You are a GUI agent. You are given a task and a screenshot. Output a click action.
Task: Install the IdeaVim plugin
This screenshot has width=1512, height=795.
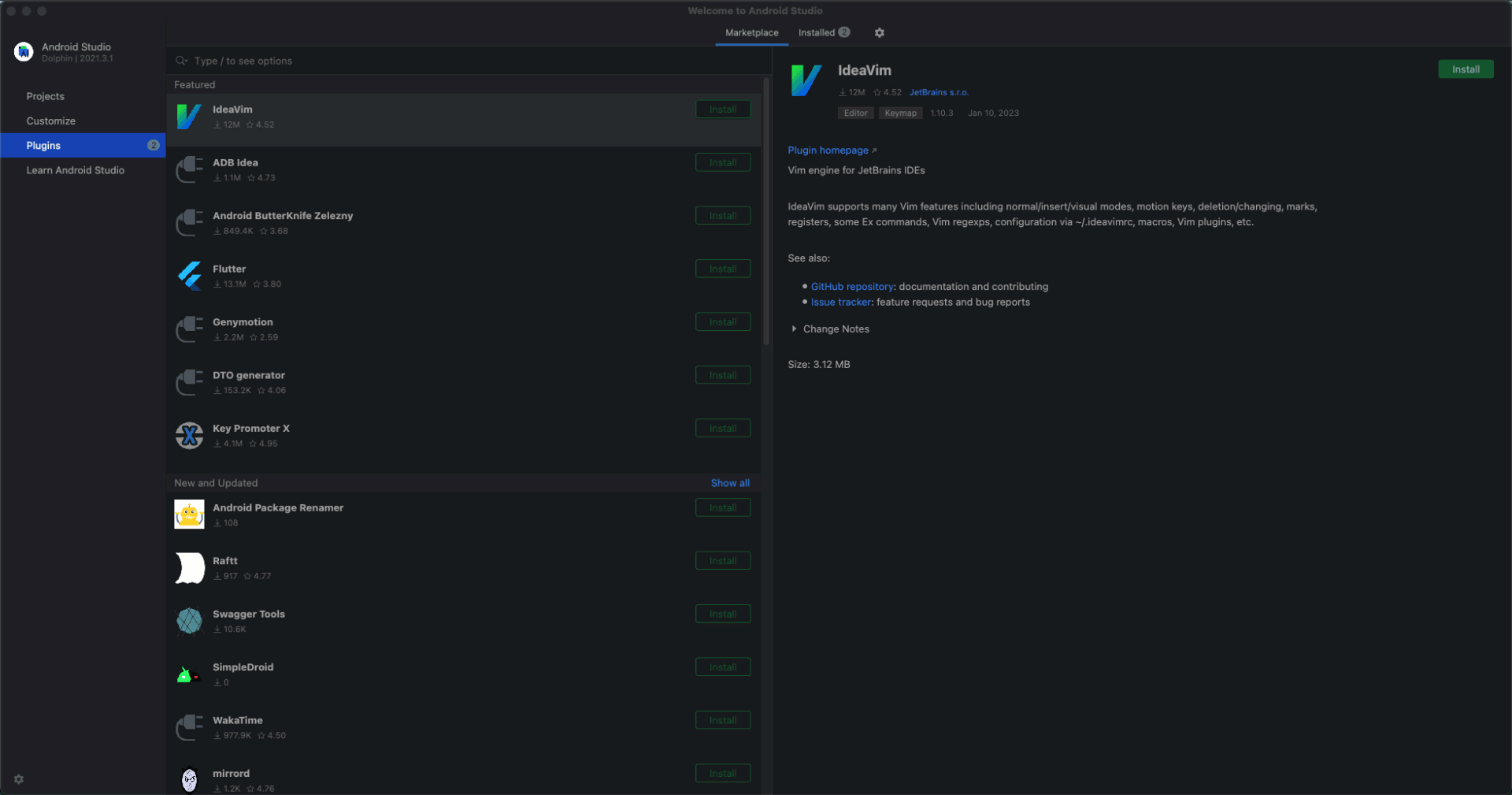tap(1466, 69)
